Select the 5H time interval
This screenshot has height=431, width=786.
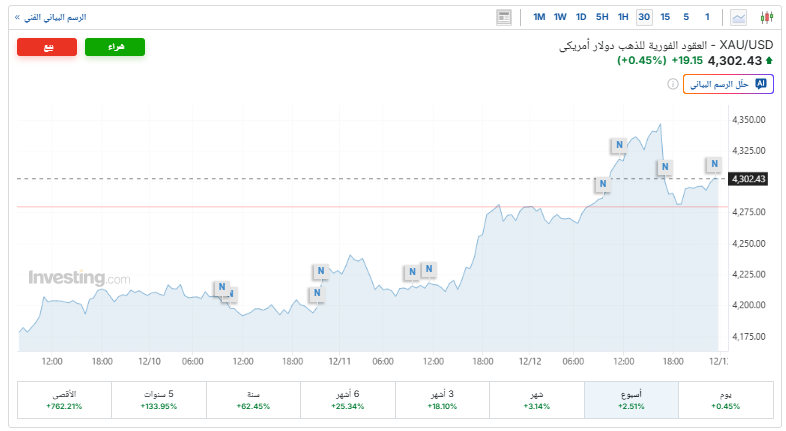point(602,17)
